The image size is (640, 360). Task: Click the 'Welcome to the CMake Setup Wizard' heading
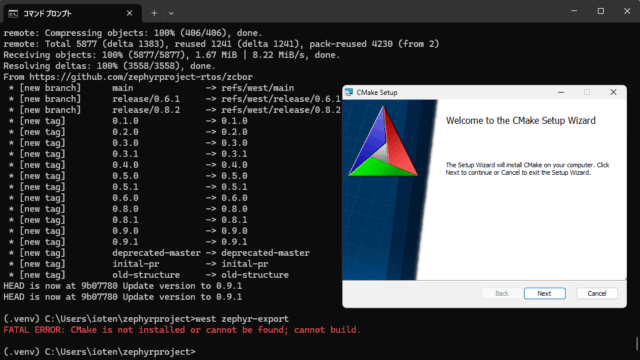point(520,120)
